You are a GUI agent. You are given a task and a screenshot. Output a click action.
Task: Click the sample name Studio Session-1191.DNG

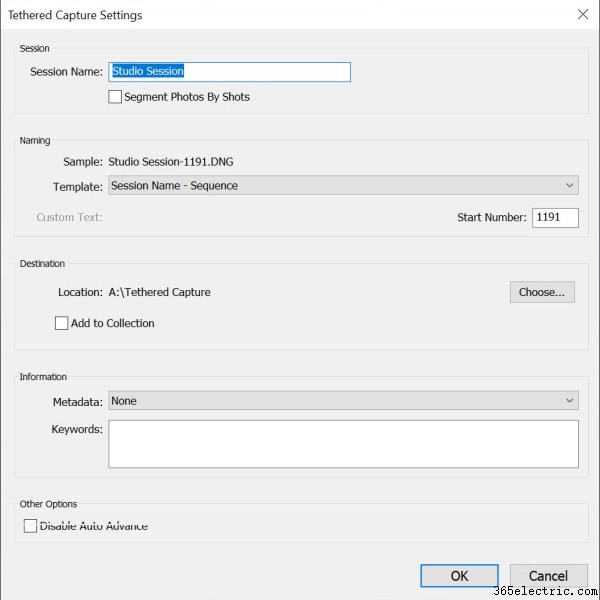tap(171, 162)
